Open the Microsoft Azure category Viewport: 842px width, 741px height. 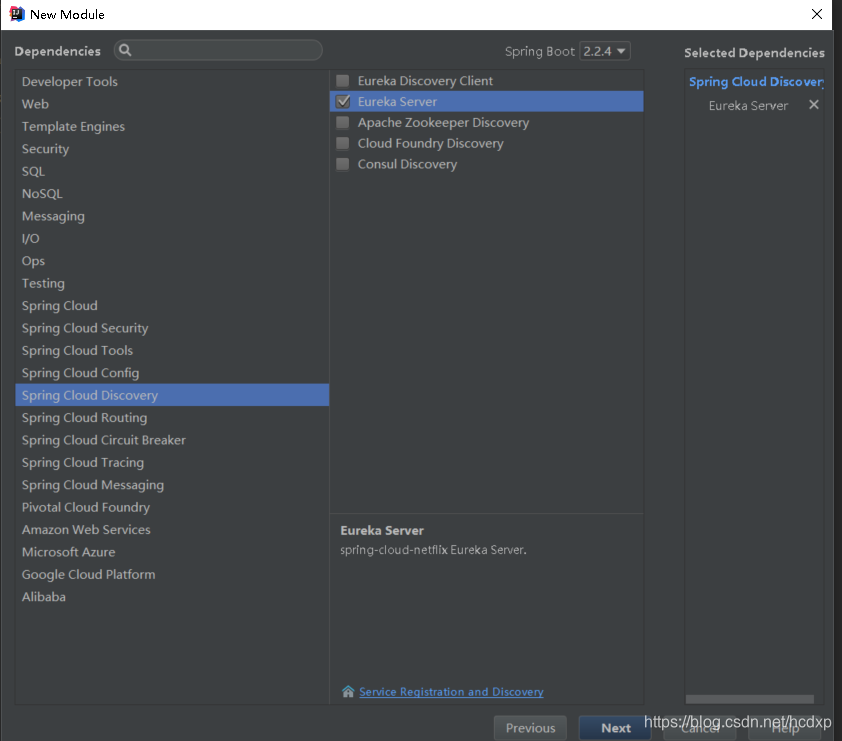pyautogui.click(x=172, y=552)
